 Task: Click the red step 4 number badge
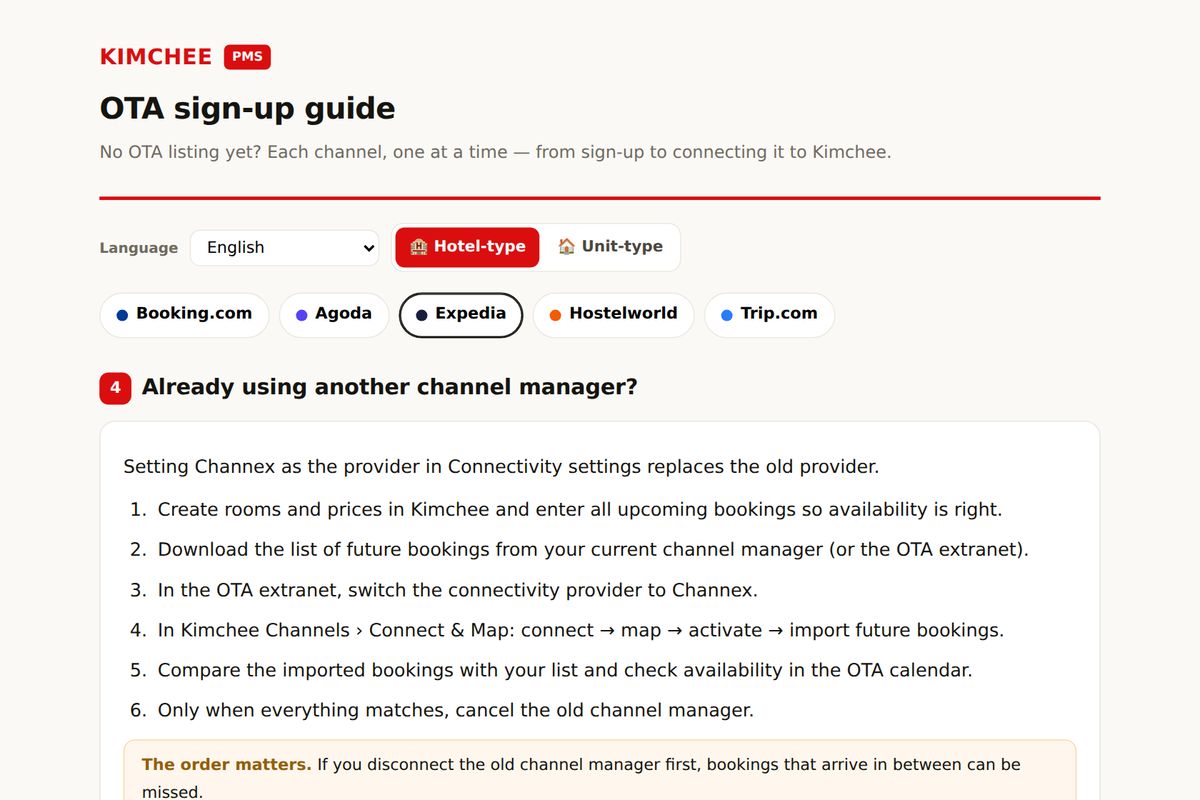pyautogui.click(x=115, y=388)
